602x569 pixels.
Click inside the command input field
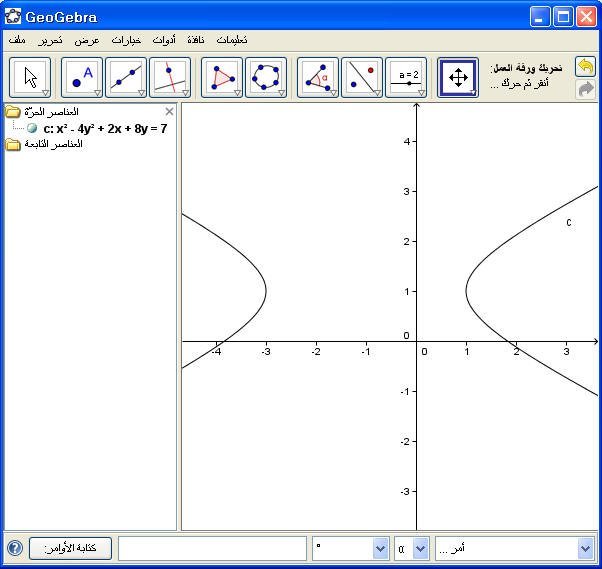212,548
